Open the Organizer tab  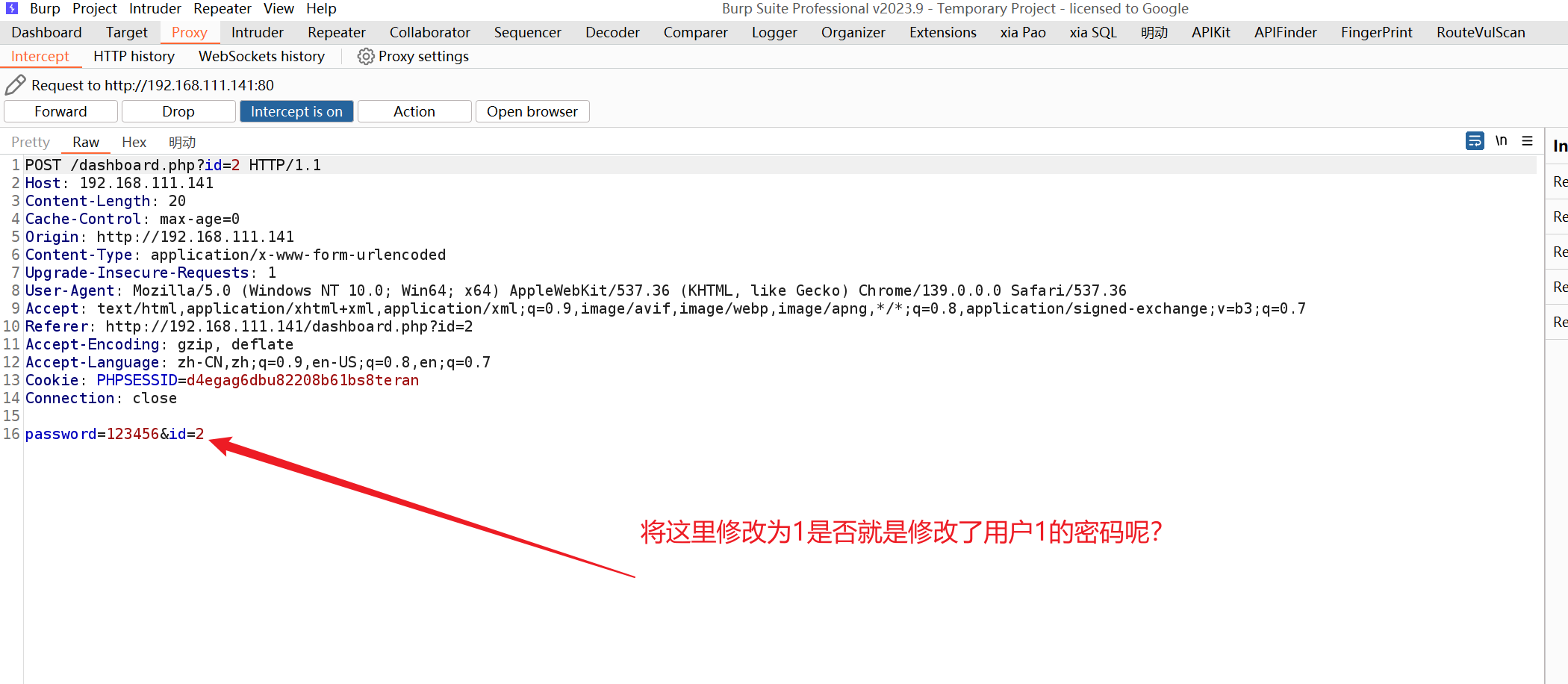click(x=853, y=33)
